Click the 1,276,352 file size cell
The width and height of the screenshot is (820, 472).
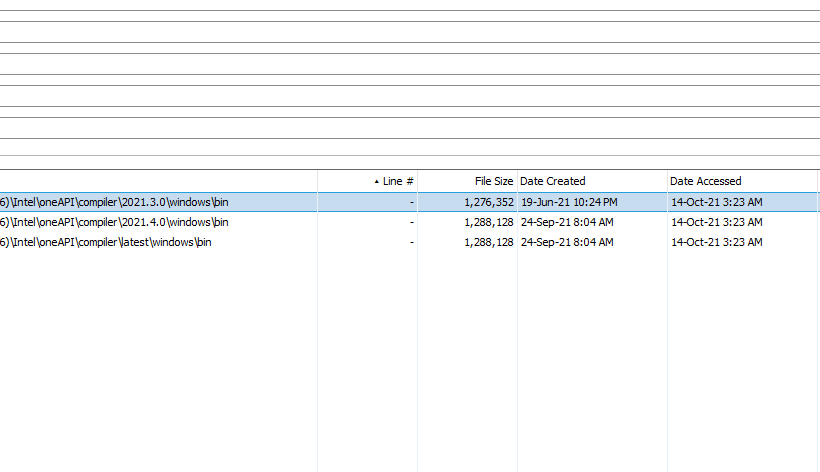[x=488, y=202]
